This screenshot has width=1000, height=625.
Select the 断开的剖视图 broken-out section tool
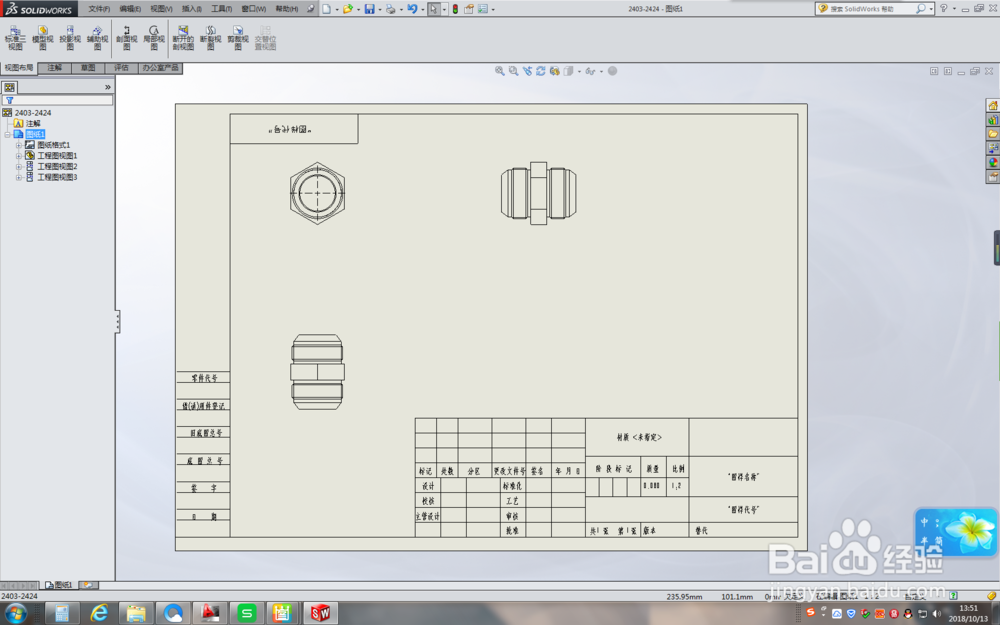183,38
